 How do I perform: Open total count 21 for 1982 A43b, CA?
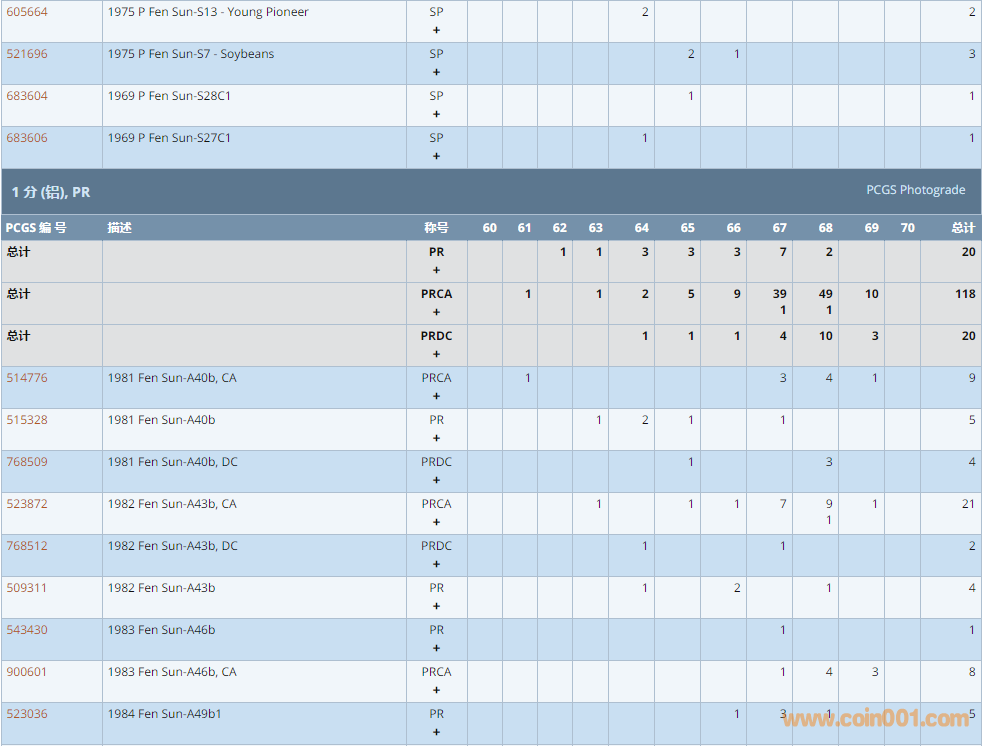pos(967,504)
